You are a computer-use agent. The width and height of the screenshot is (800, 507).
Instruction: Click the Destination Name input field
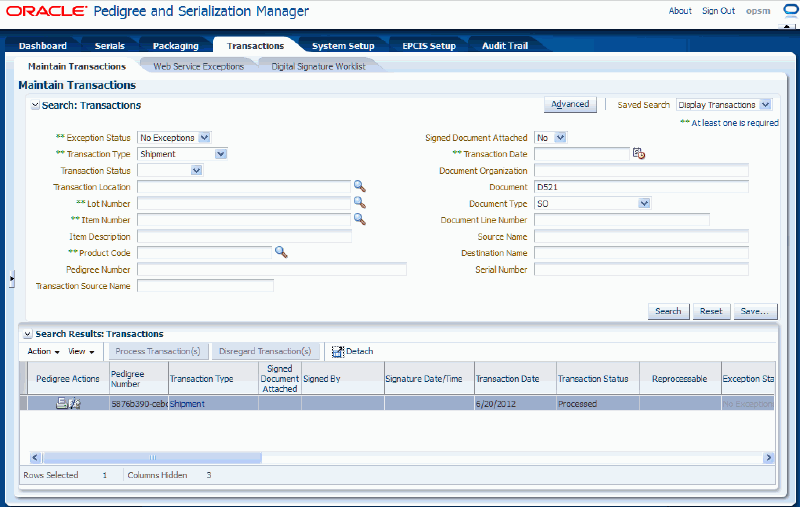(x=641, y=252)
